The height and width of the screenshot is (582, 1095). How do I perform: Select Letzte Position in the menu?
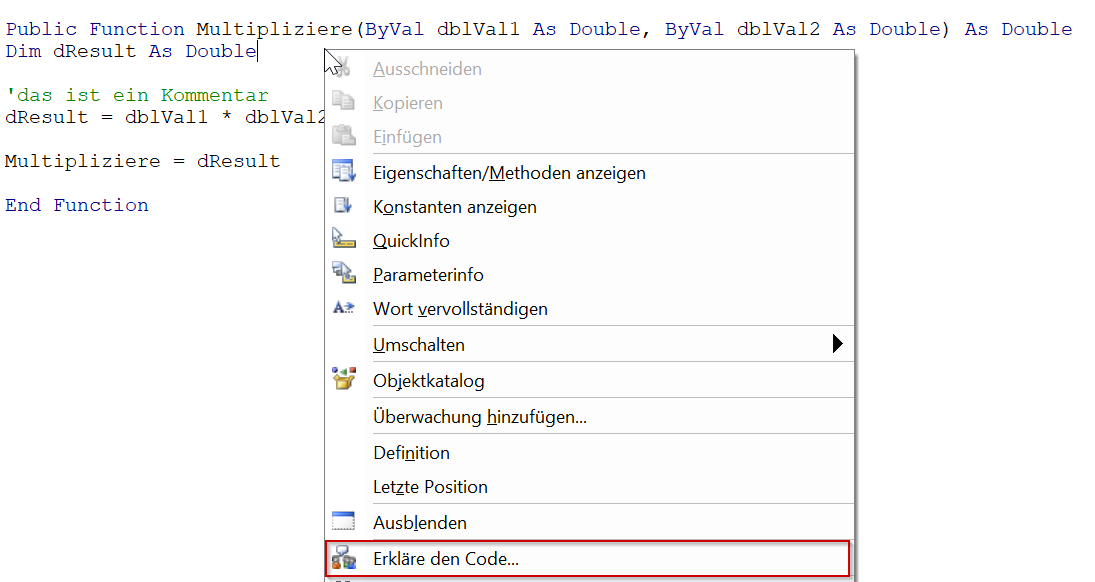[x=589, y=487]
